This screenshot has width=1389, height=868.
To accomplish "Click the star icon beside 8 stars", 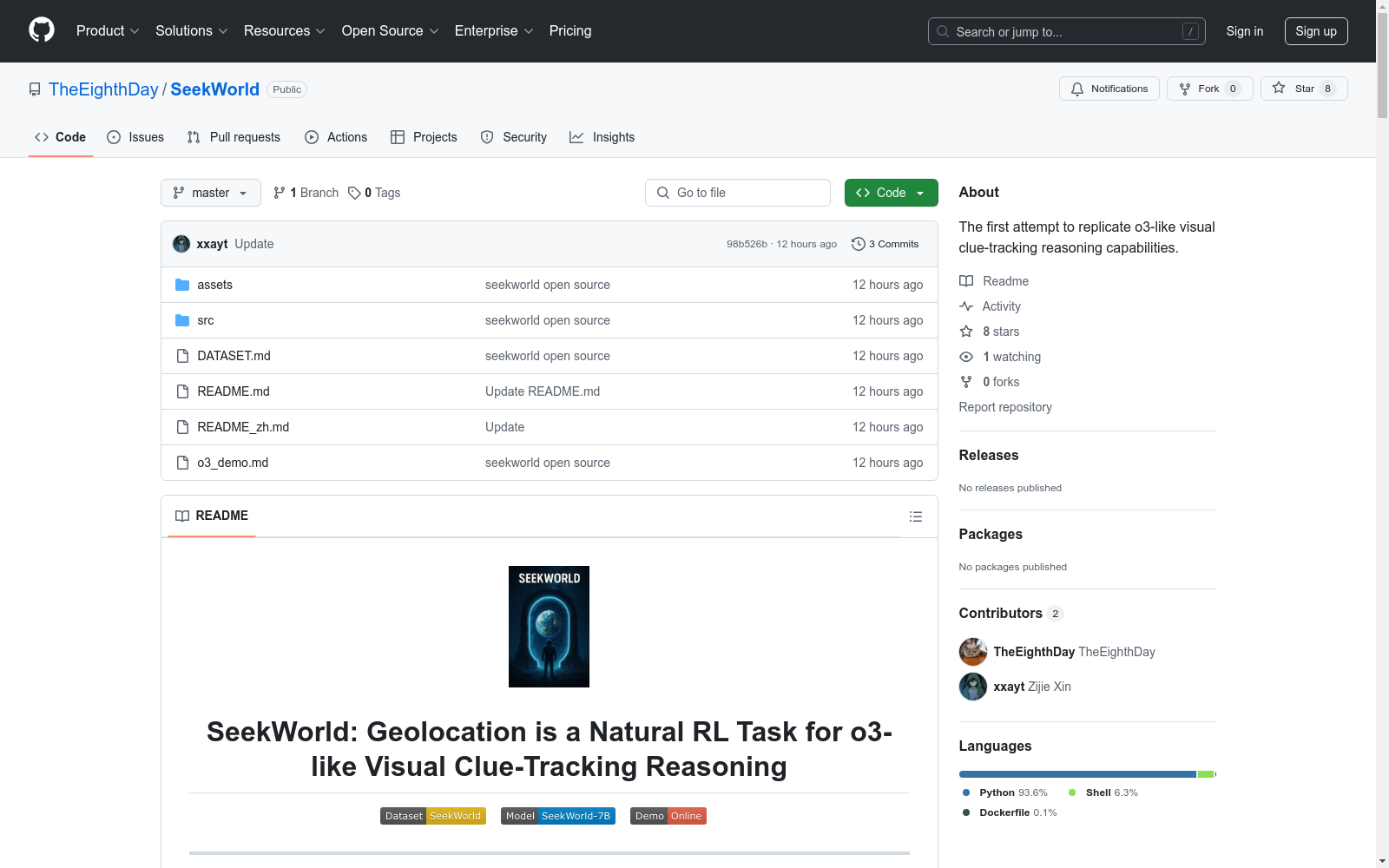I will (966, 332).
